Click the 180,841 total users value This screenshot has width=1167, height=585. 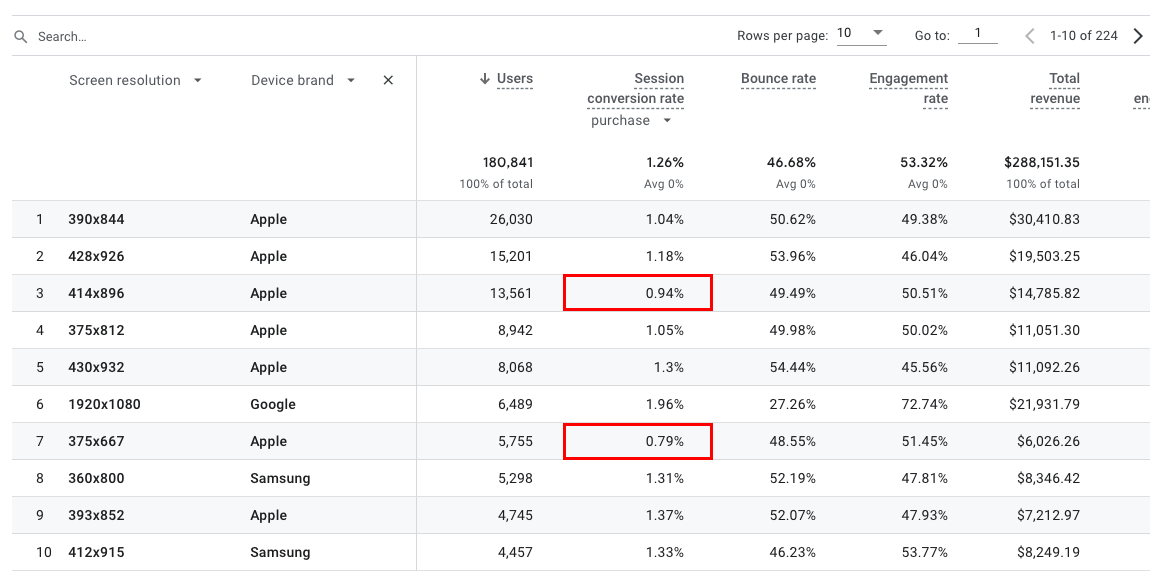(508, 162)
